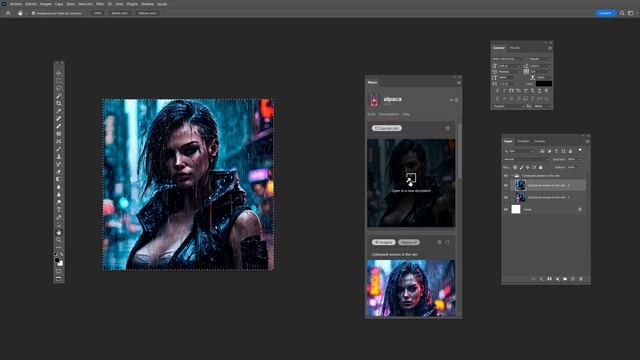This screenshot has height=360, width=640.
Task: Click the black text color swatch
Action: click(x=544, y=84)
